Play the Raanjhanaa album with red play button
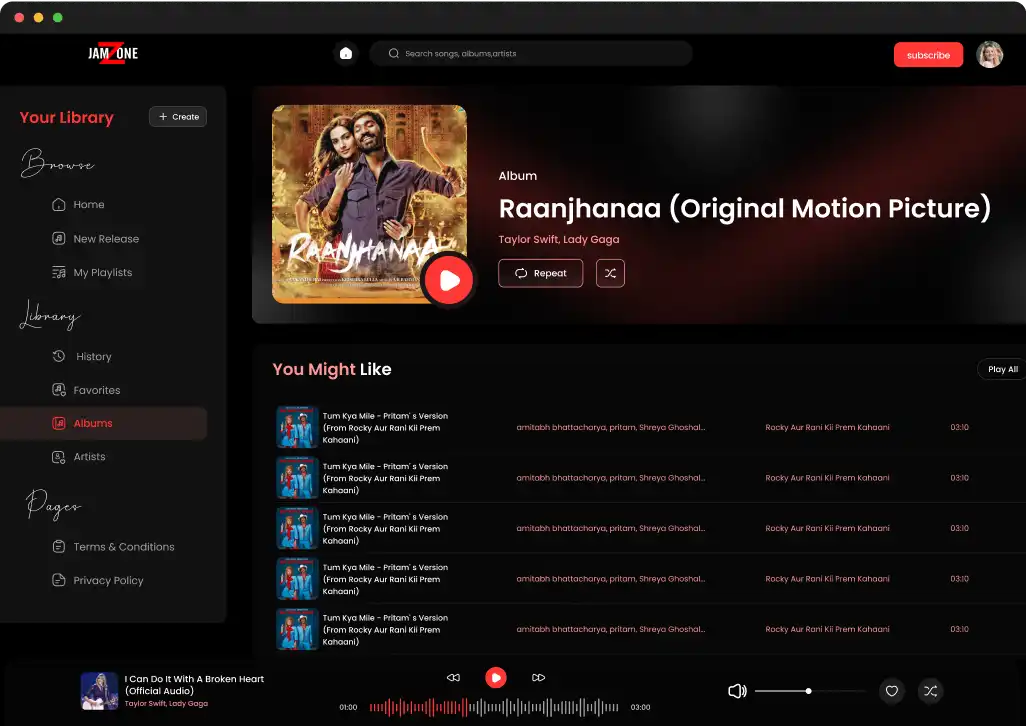The height and width of the screenshot is (726, 1026). point(449,280)
